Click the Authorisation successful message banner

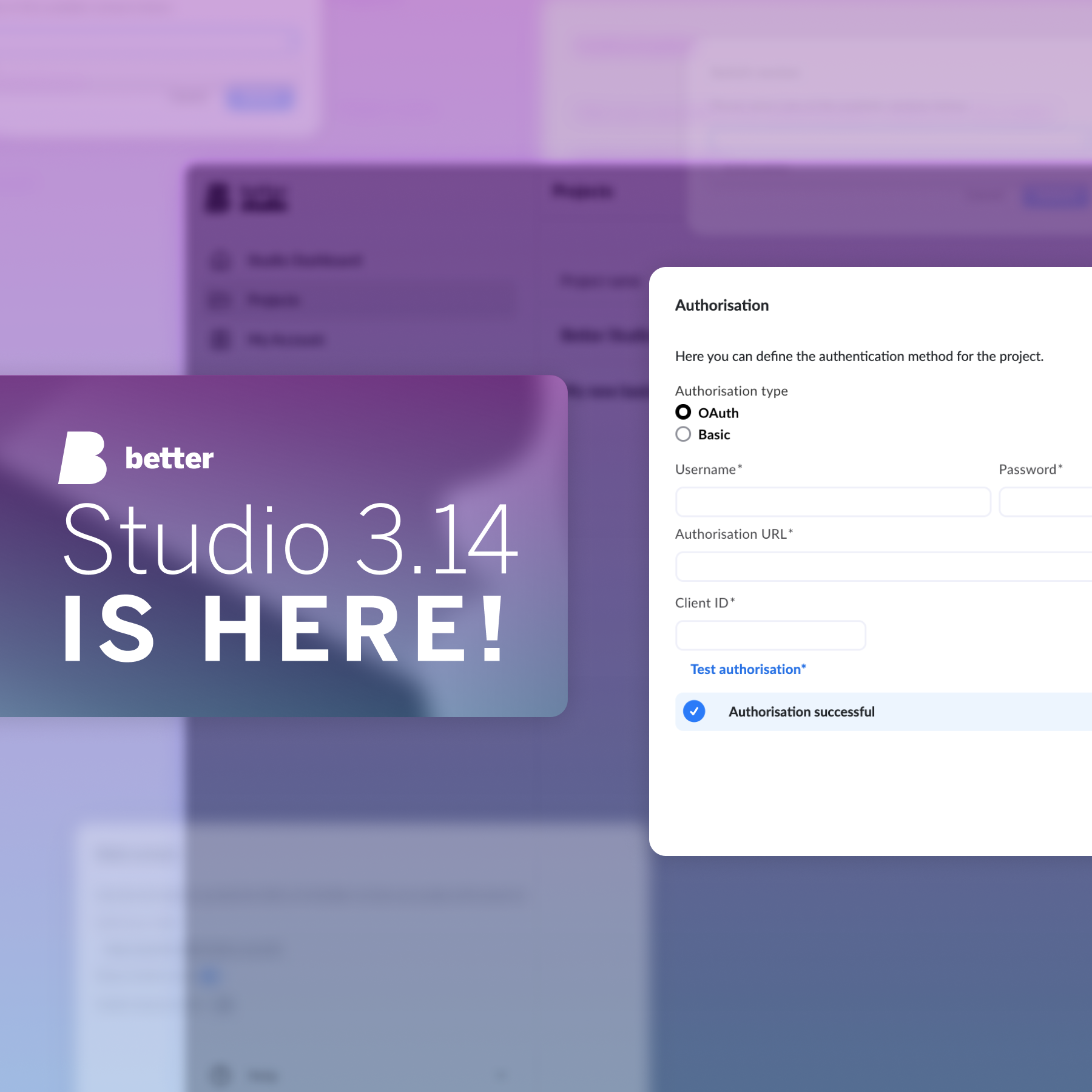(883, 712)
